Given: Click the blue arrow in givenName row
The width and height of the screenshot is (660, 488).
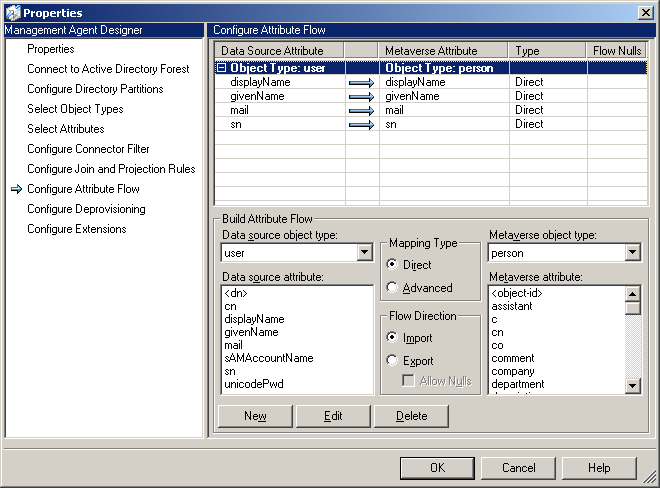Looking at the screenshot, I should point(362,96).
